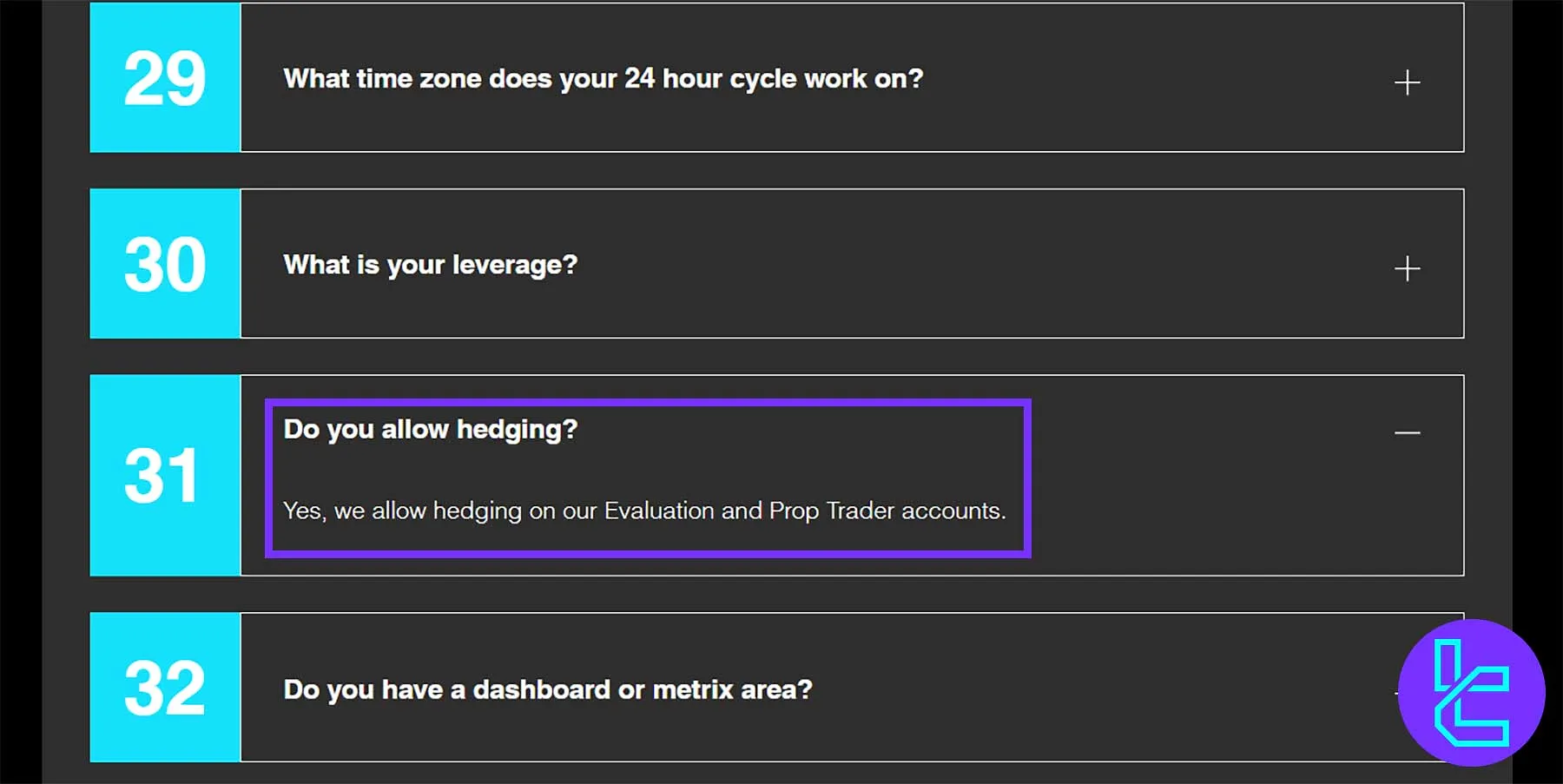Click the partially hidden expand icon of question 32
The width and height of the screenshot is (1563, 784).
1396,693
